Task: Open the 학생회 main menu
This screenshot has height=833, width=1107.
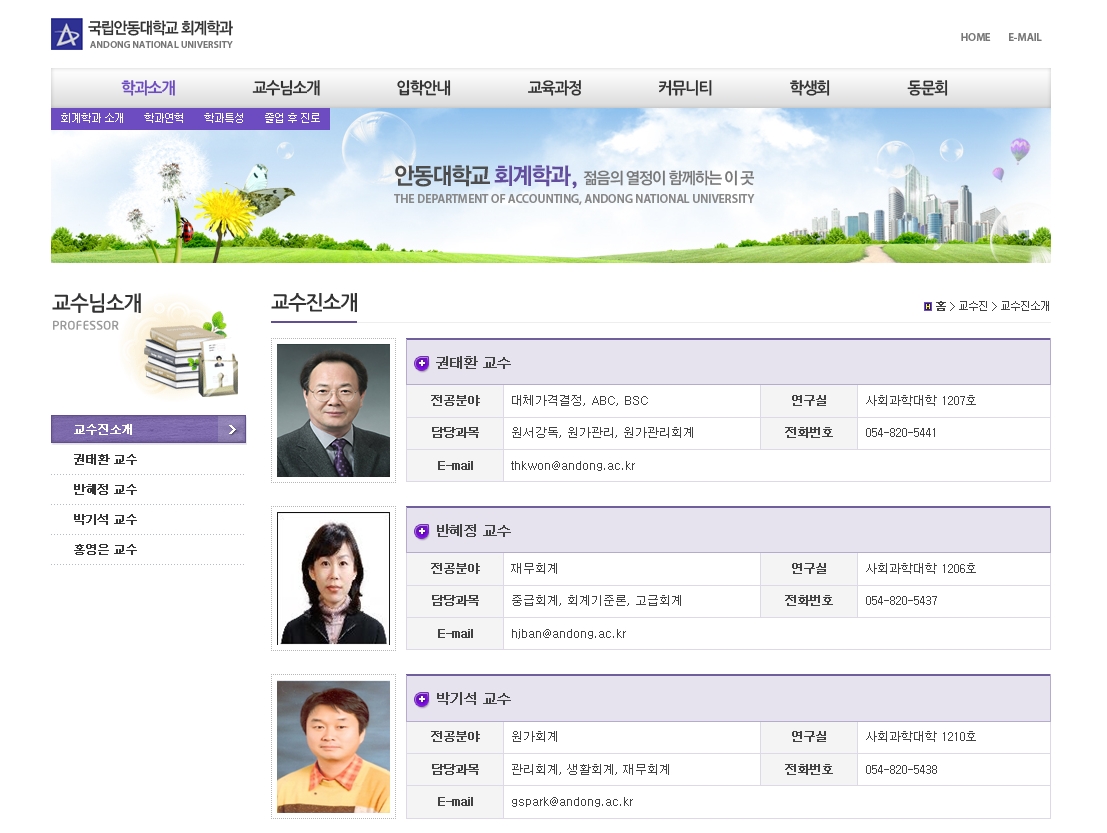Action: point(810,88)
